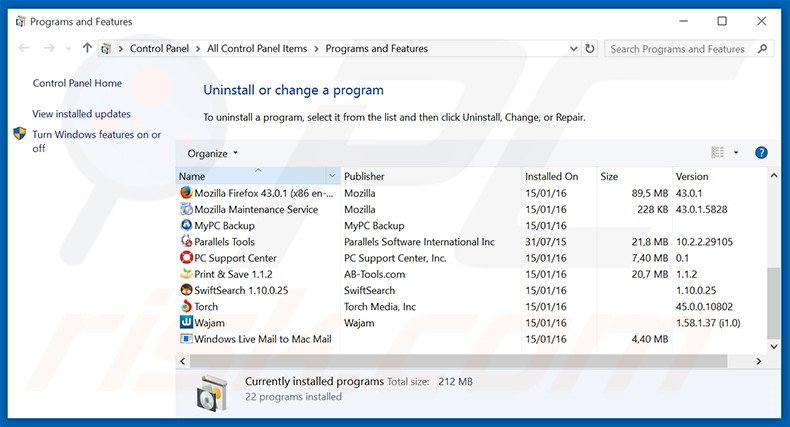Click the search magnifier icon

tap(762, 49)
